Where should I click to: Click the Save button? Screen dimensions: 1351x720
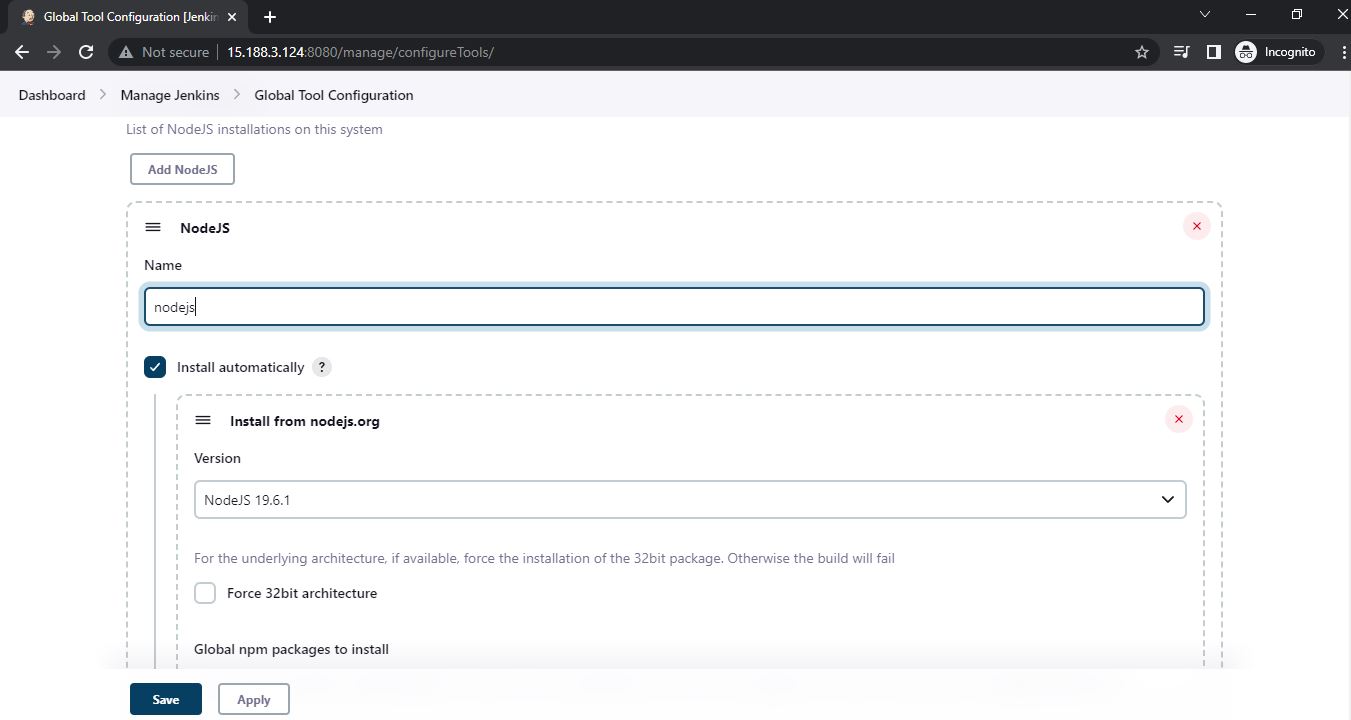point(165,698)
